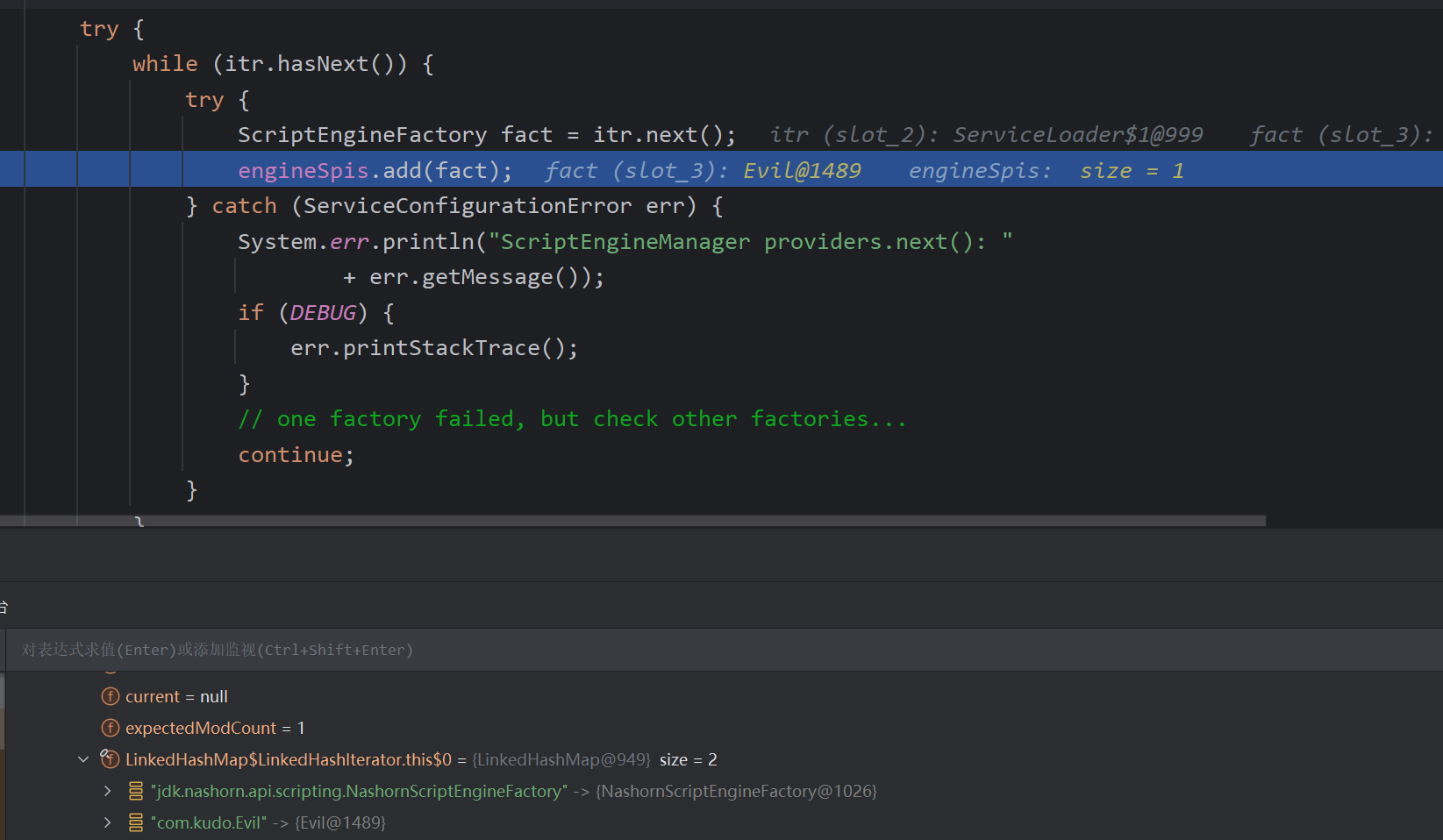This screenshot has height=840, width=1443.
Task: Click the editor's horizontal scrollbar
Action: point(632,521)
